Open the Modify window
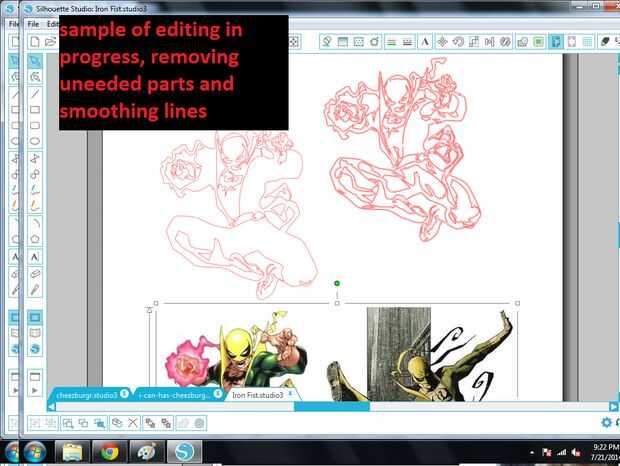 pyautogui.click(x=522, y=42)
